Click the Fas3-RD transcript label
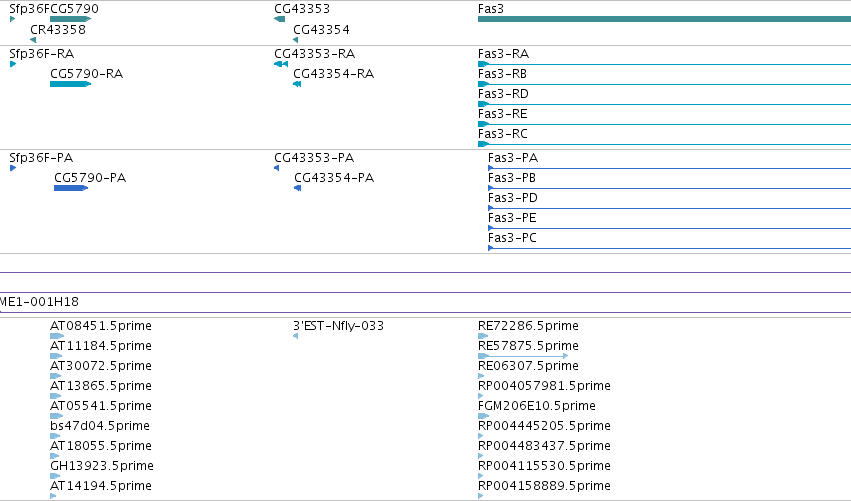 [503, 94]
